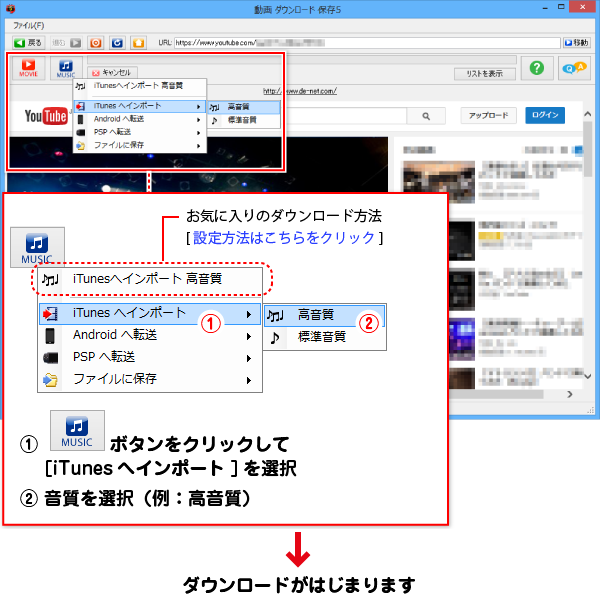Click the アップロード upload button
The image size is (600, 597).
point(488,115)
